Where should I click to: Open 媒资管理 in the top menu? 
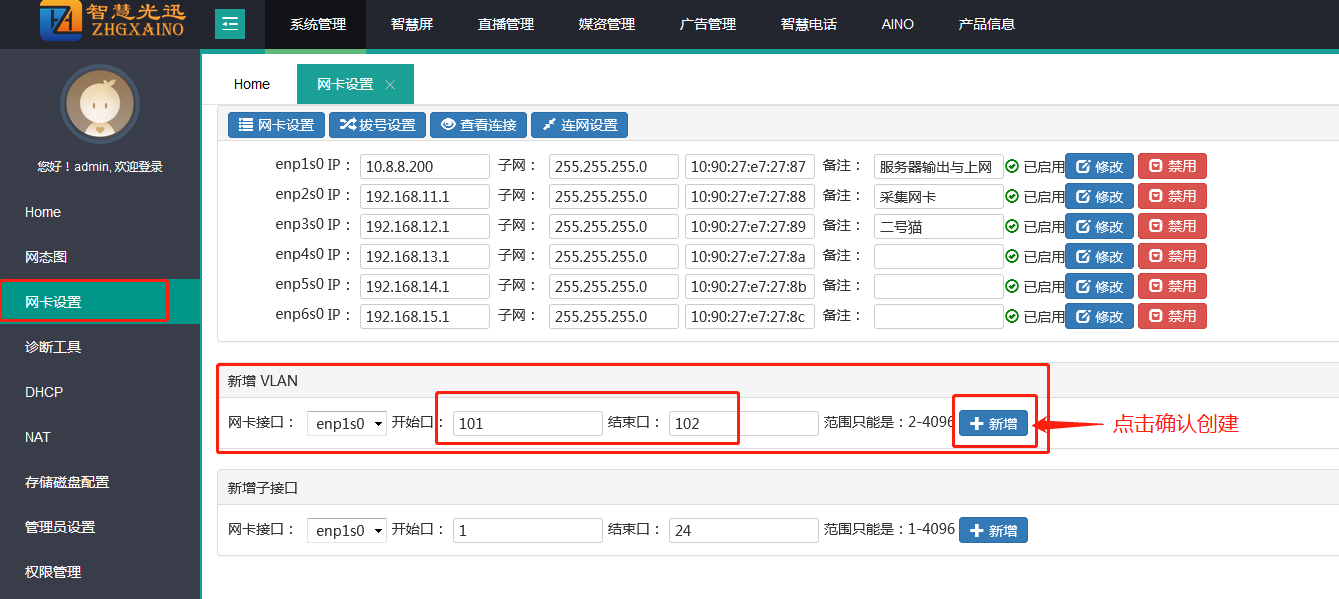click(x=606, y=24)
